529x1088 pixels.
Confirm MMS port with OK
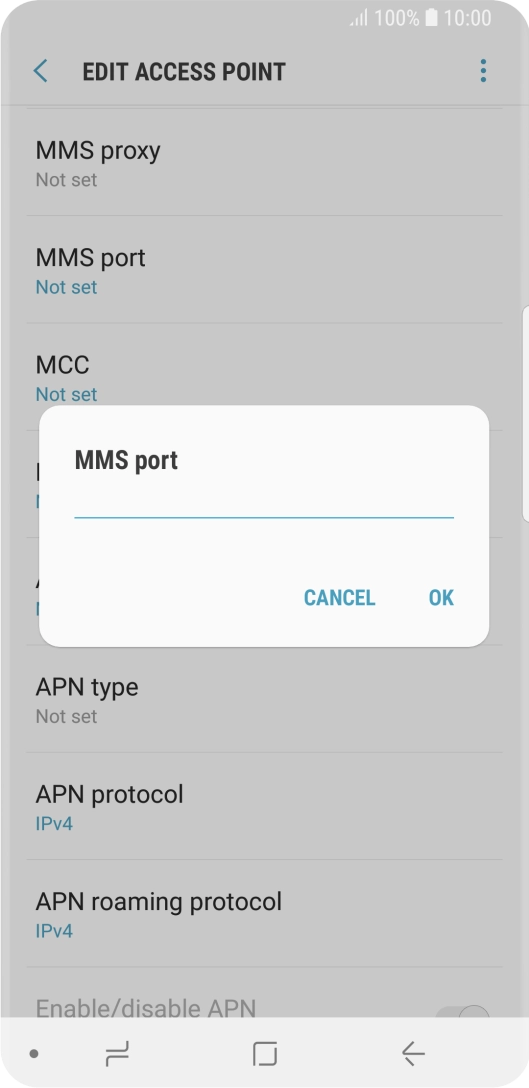tap(441, 597)
